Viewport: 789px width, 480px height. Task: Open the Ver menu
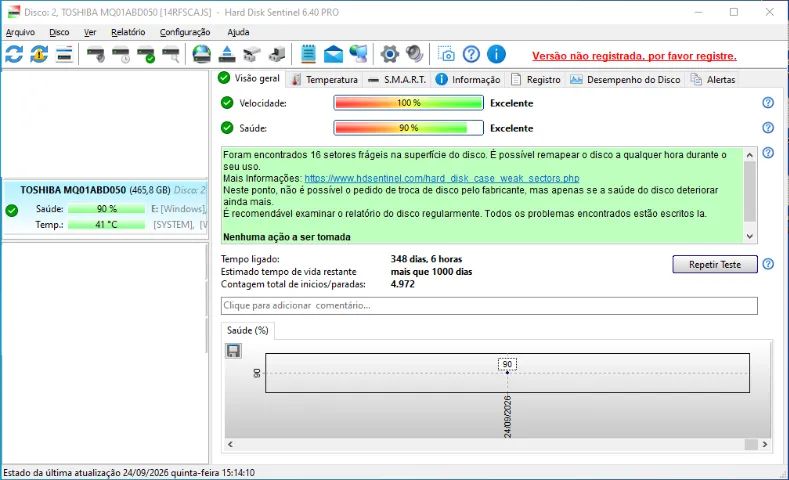coord(90,32)
